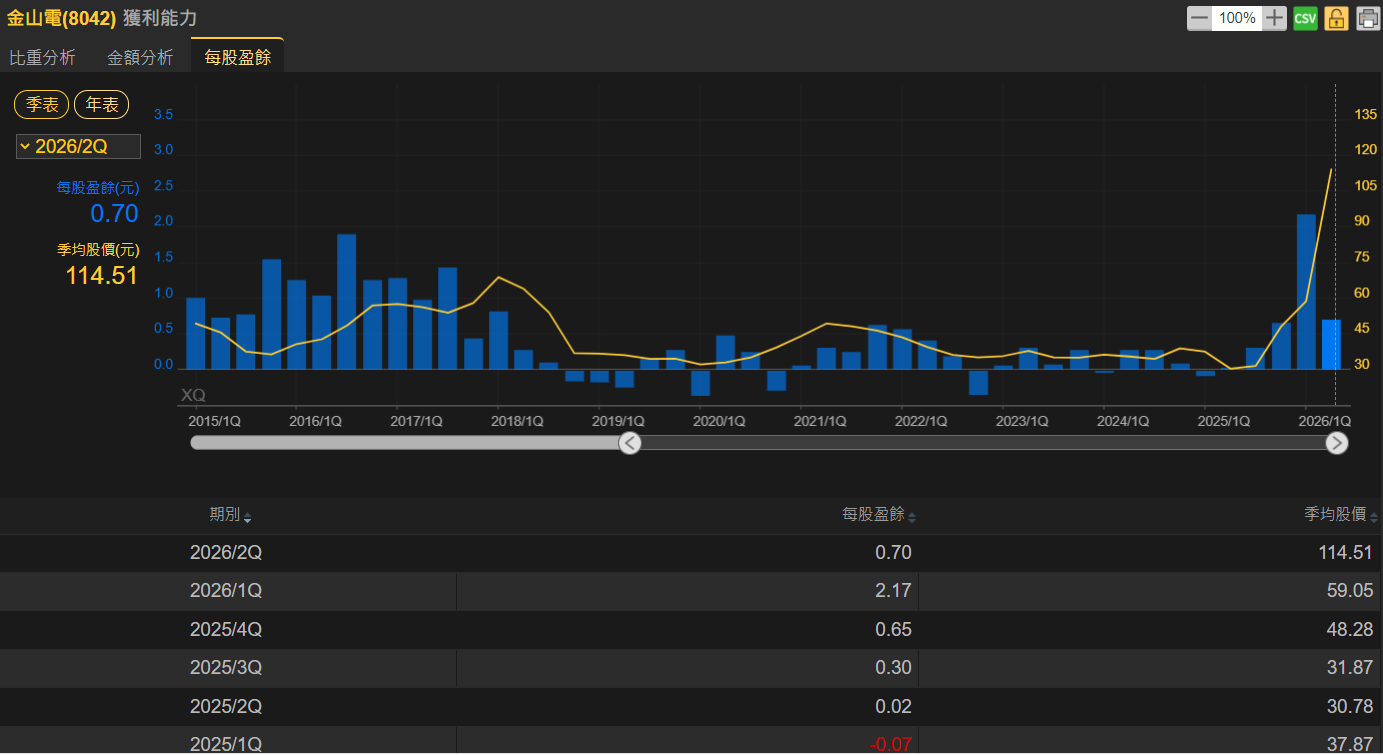Viewport: 1383px width, 755px height.
Task: Click the 2020/1Q axis label
Action: tap(719, 422)
